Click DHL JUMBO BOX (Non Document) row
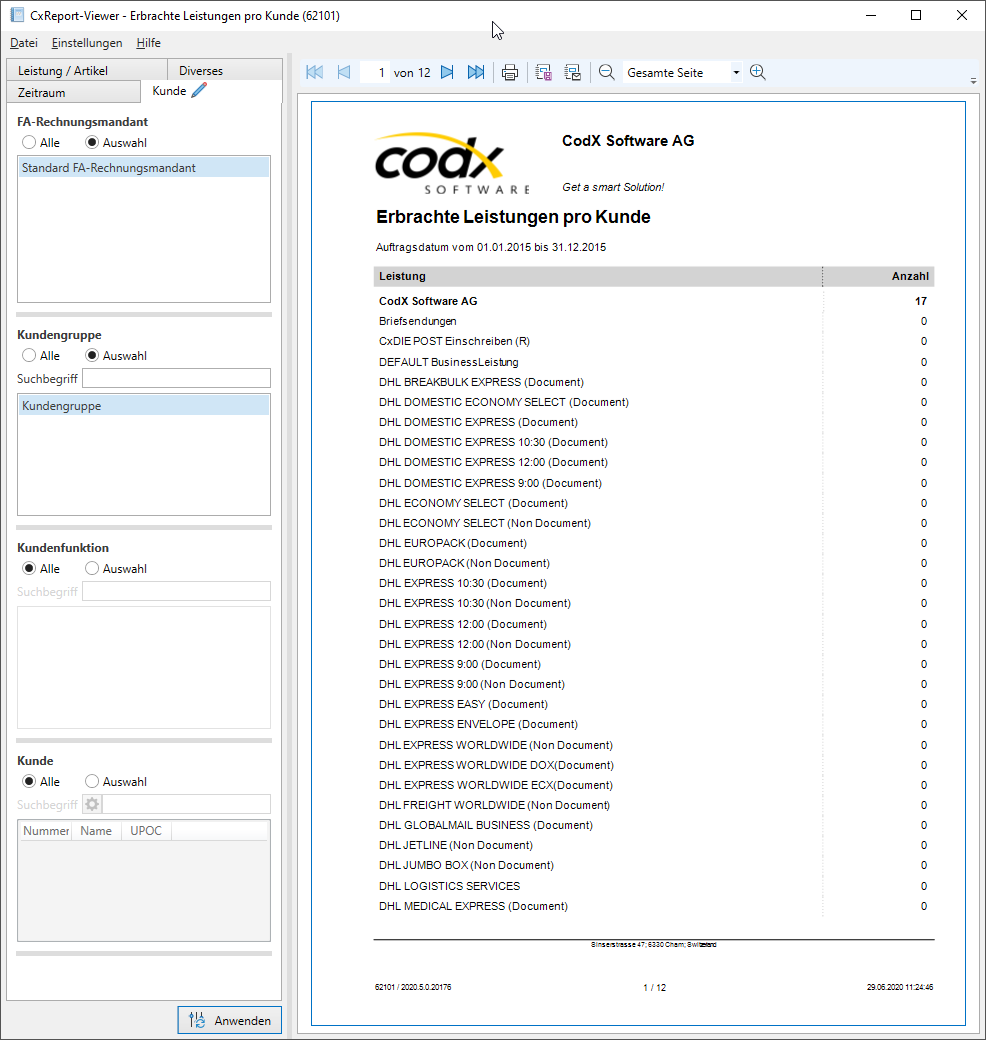 653,865
